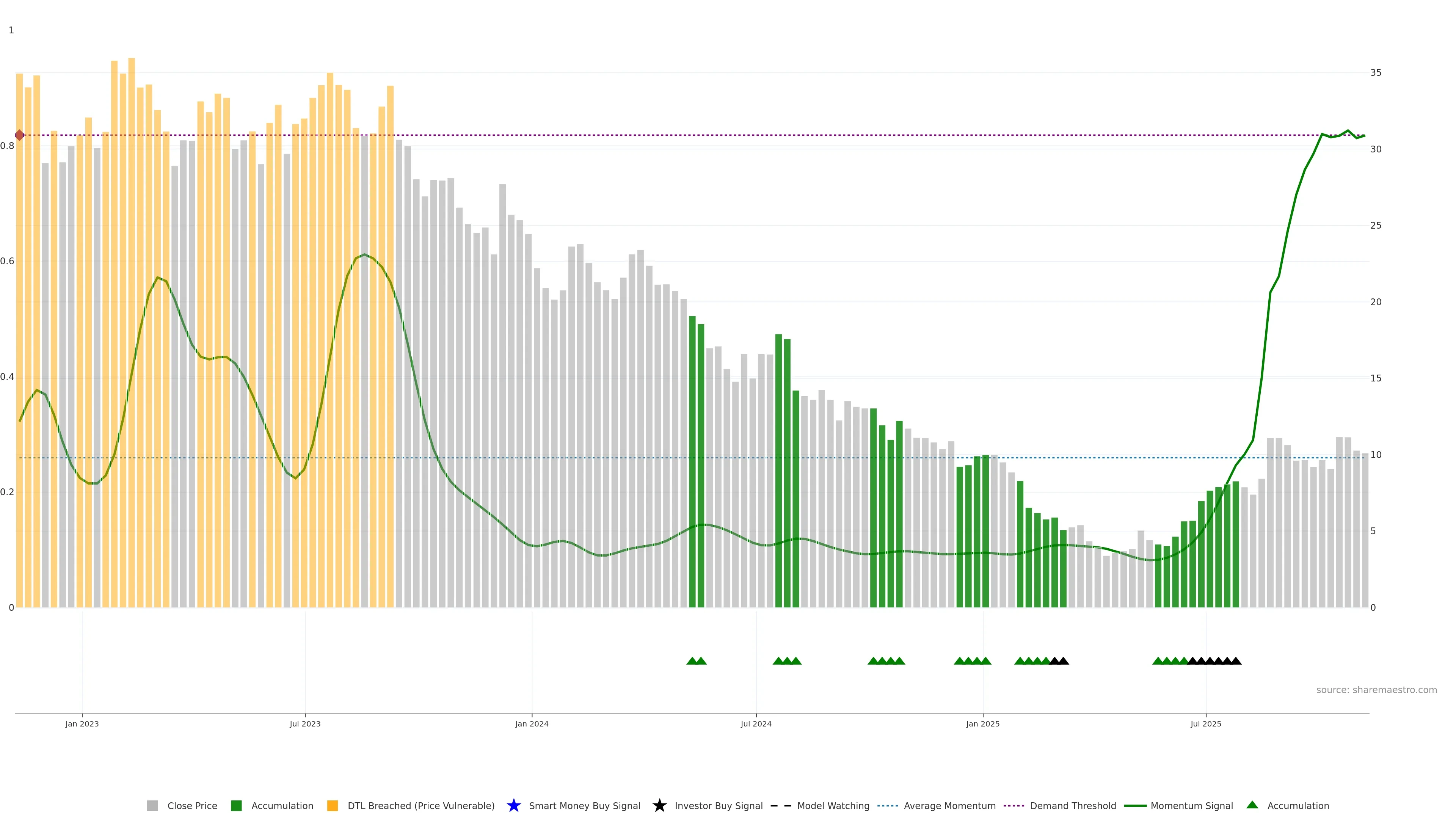Click the orange DTL Breached legend square
The image size is (1456, 819).
[333, 805]
